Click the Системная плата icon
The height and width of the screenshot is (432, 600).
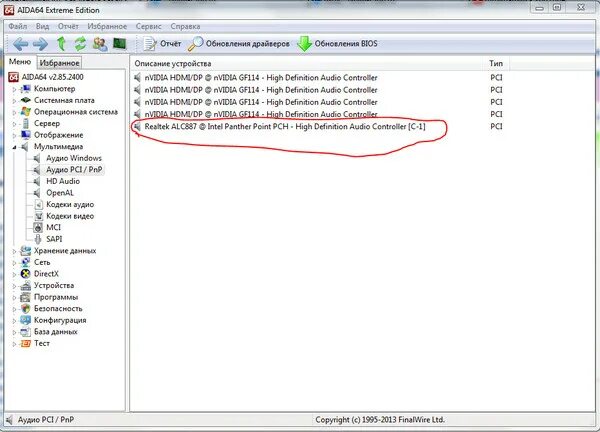point(25,100)
